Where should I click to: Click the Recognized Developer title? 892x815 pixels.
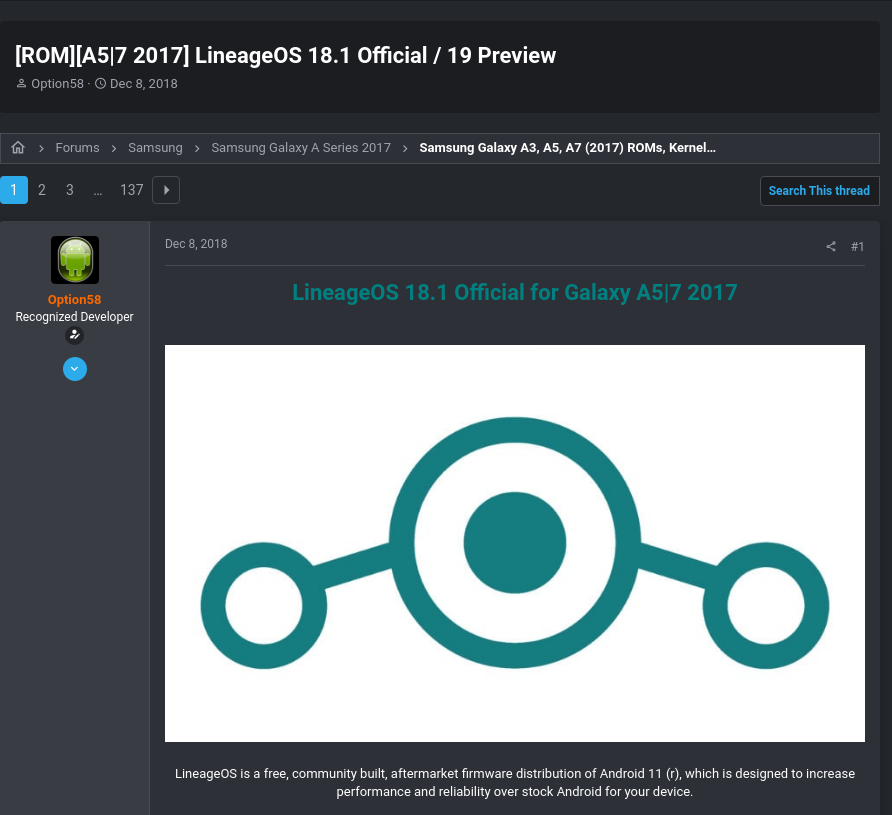[x=75, y=317]
